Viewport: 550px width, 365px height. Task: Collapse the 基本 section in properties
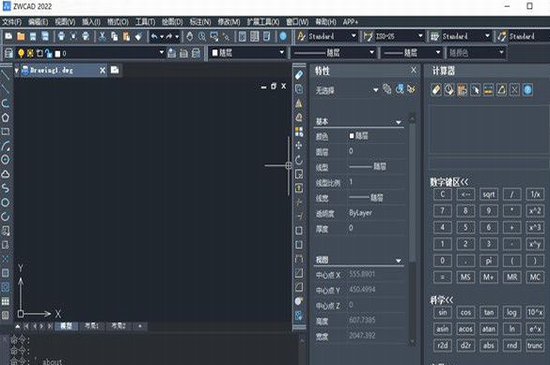tap(398, 122)
